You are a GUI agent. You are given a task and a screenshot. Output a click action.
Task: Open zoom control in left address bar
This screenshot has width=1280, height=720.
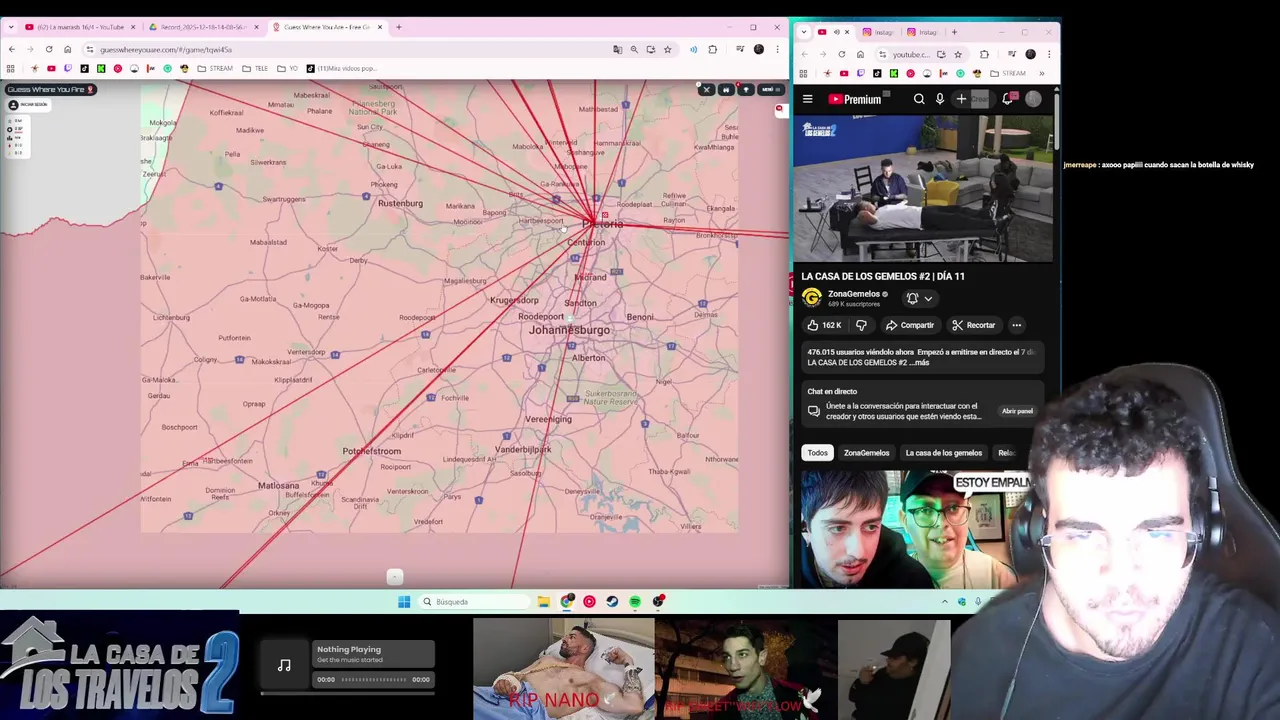[634, 49]
